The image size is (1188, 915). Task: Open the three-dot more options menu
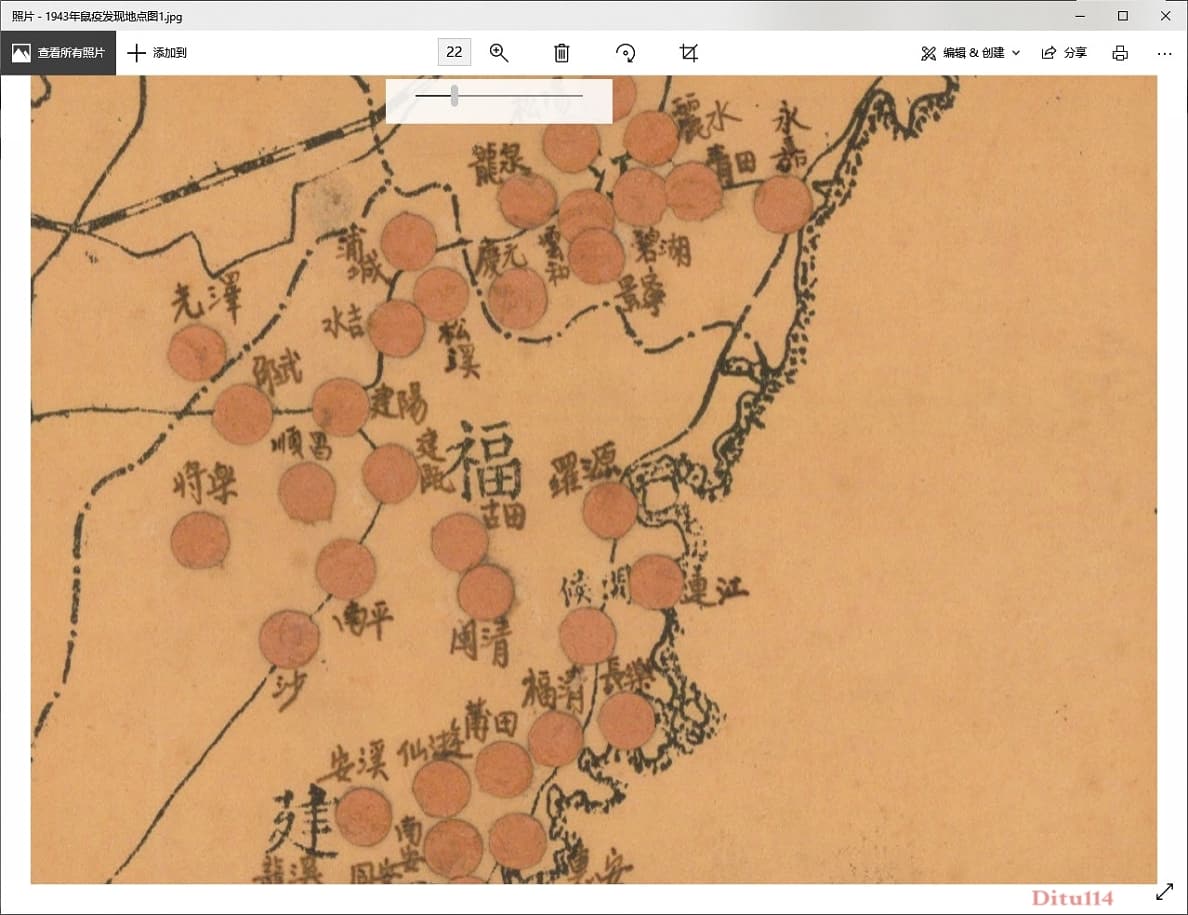click(1165, 53)
